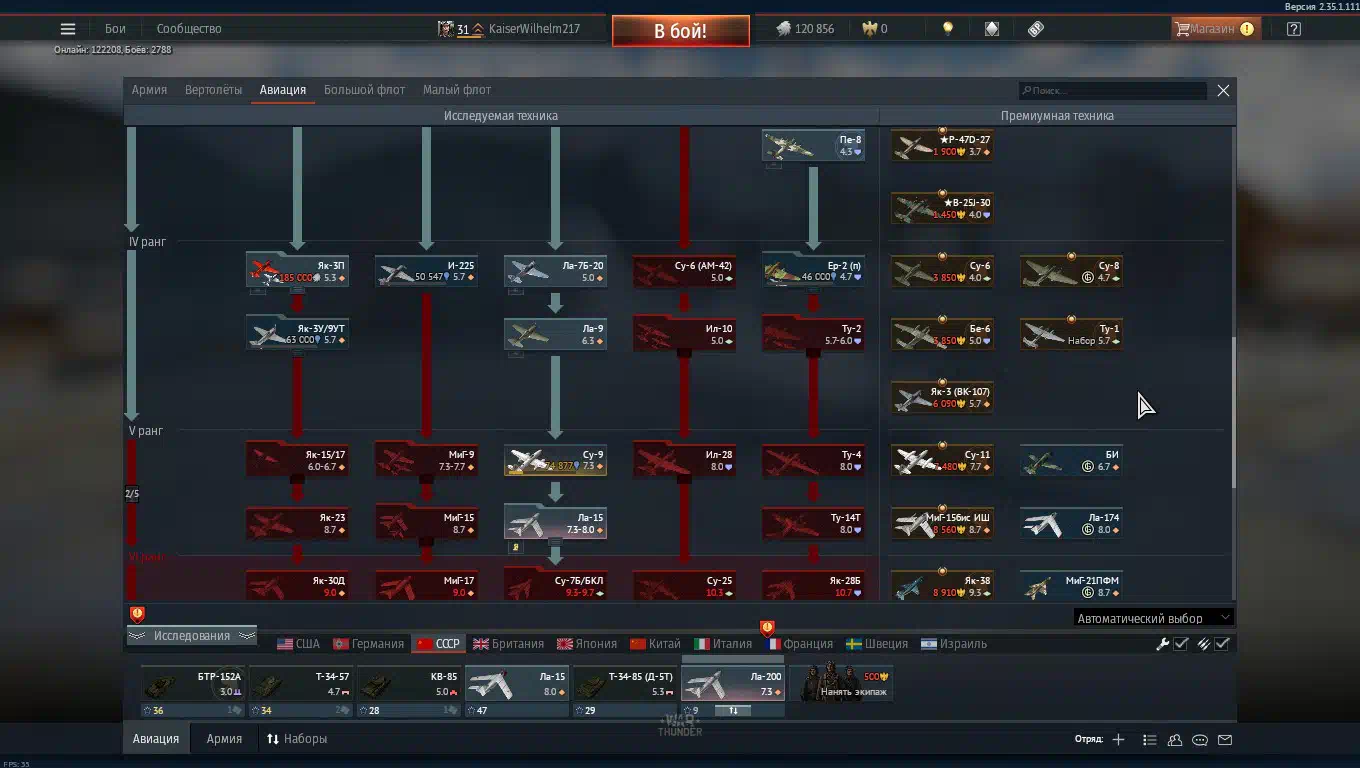
Task: Open the Автоматический выбор dropdown
Action: [1153, 618]
